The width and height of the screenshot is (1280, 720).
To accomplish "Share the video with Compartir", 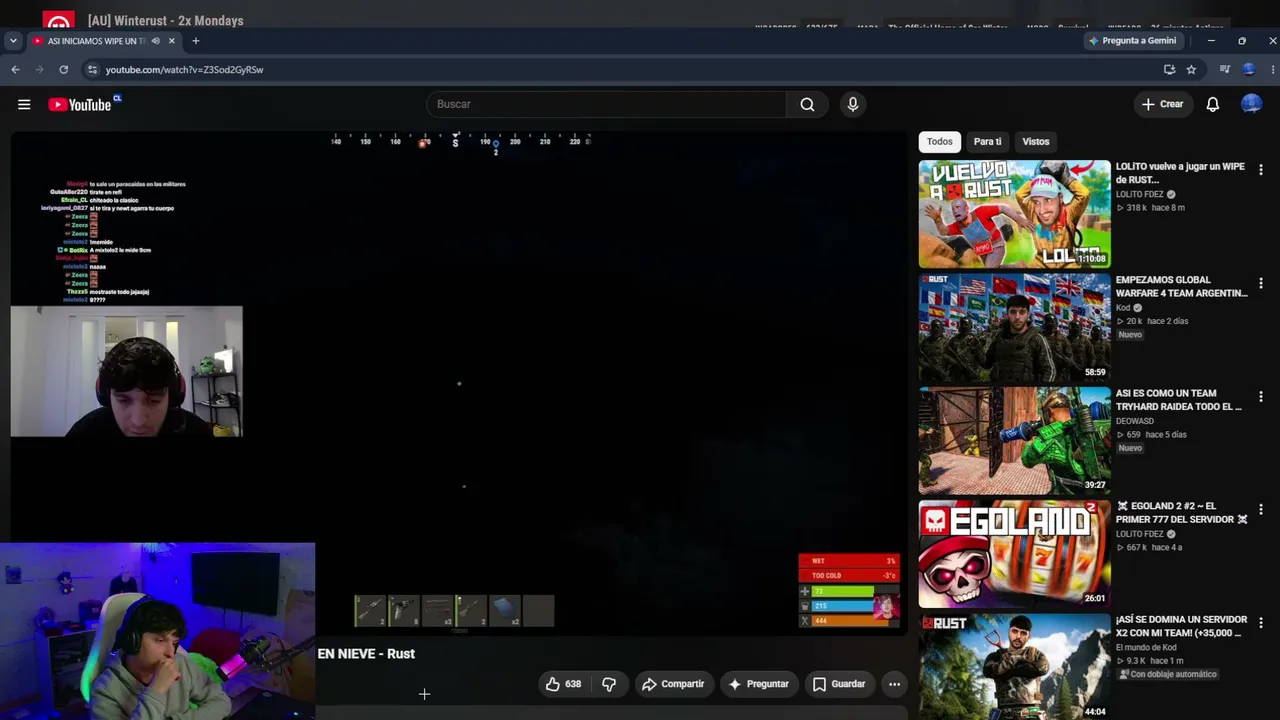I will coord(673,684).
